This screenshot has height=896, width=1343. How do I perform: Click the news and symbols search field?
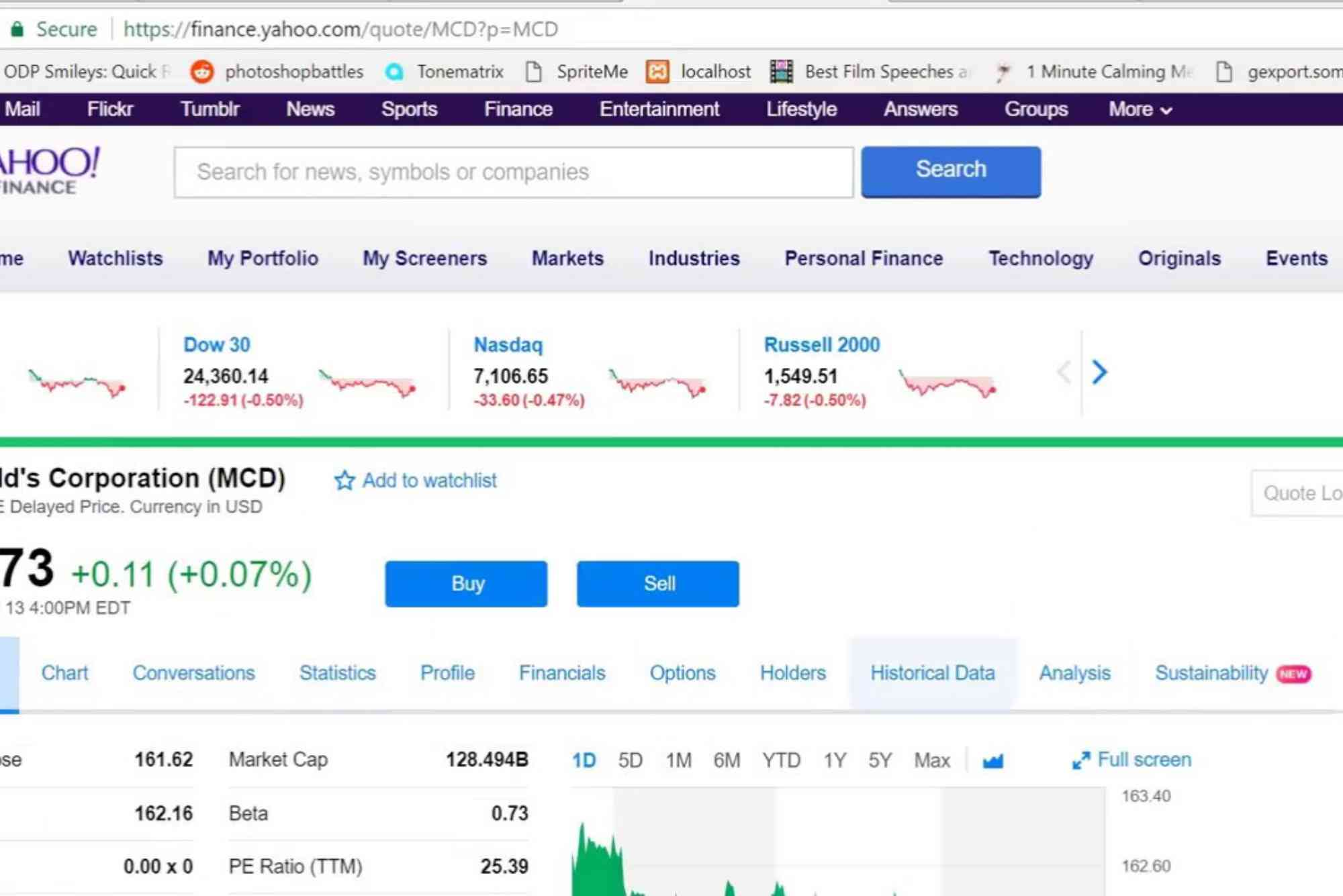(514, 172)
